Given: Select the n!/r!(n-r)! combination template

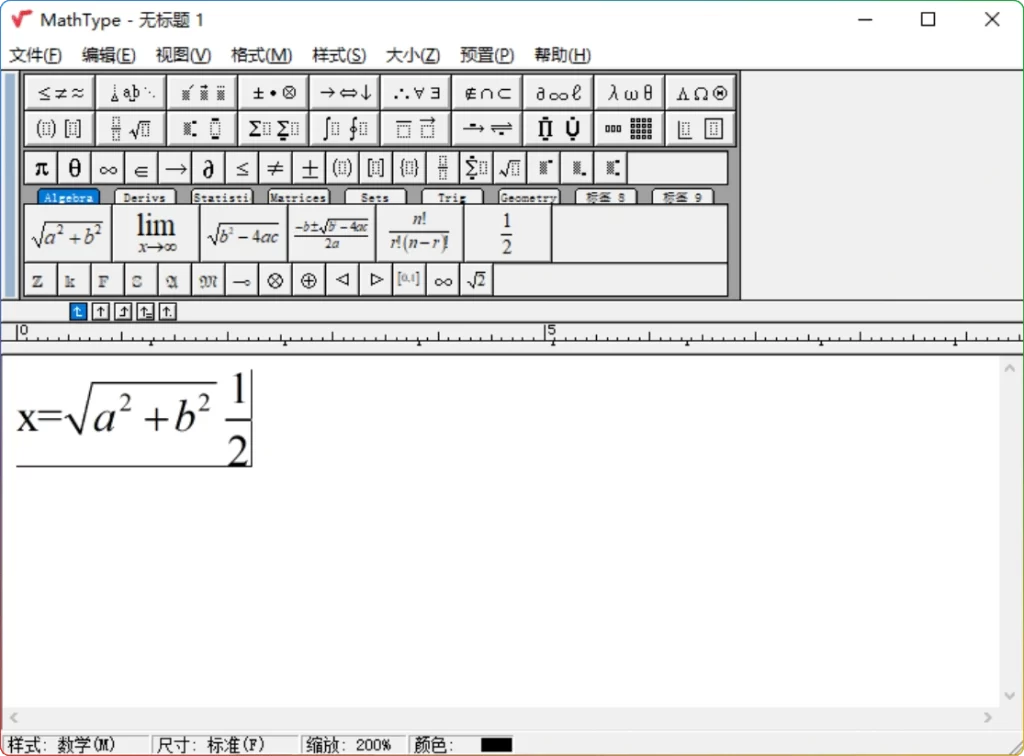Looking at the screenshot, I should coord(417,232).
